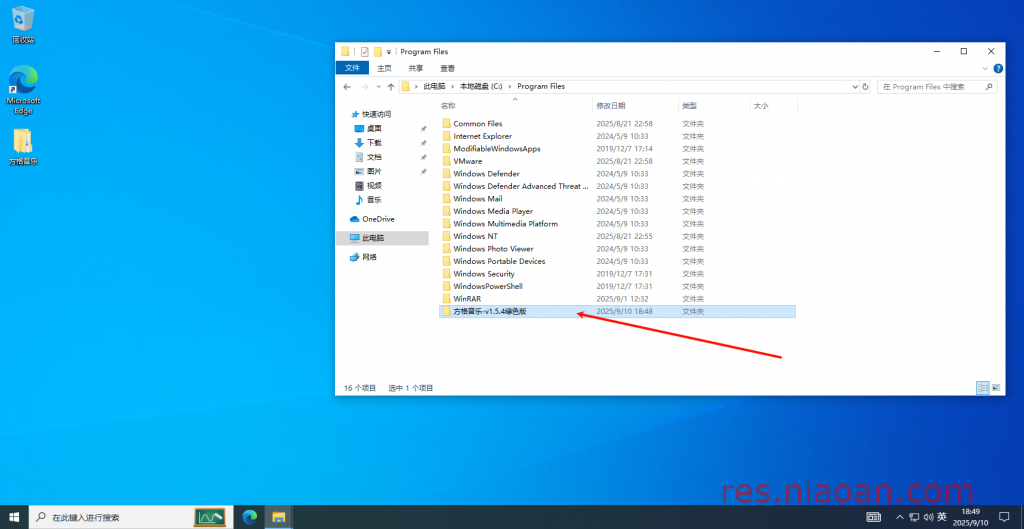Click the search magnifier icon in Explorer
Image resolution: width=1024 pixels, height=529 pixels.
click(x=989, y=86)
